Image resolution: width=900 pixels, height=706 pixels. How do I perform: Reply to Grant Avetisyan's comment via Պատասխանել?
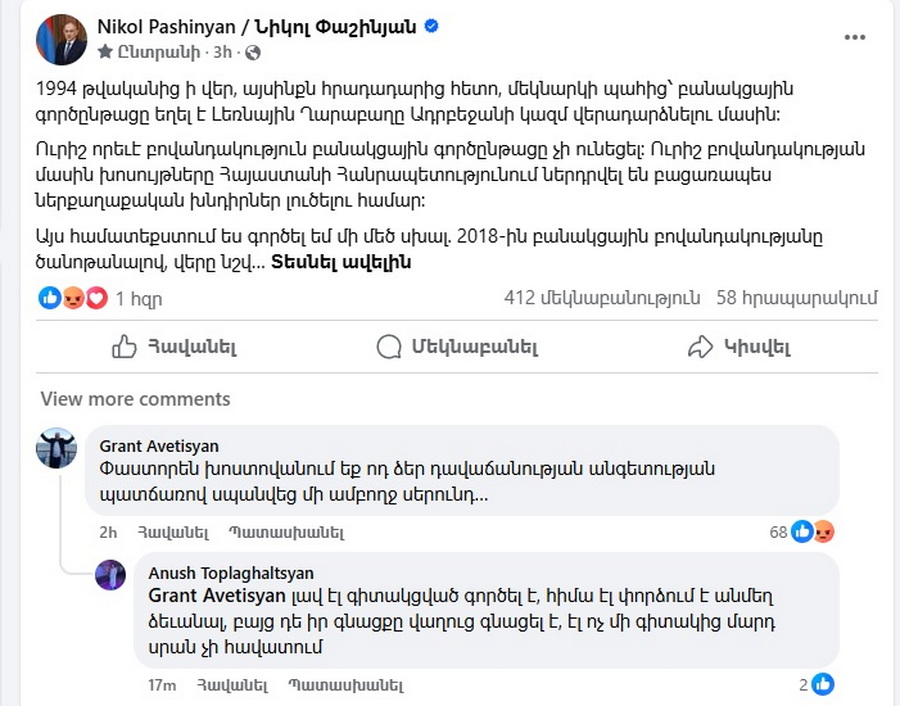click(286, 533)
